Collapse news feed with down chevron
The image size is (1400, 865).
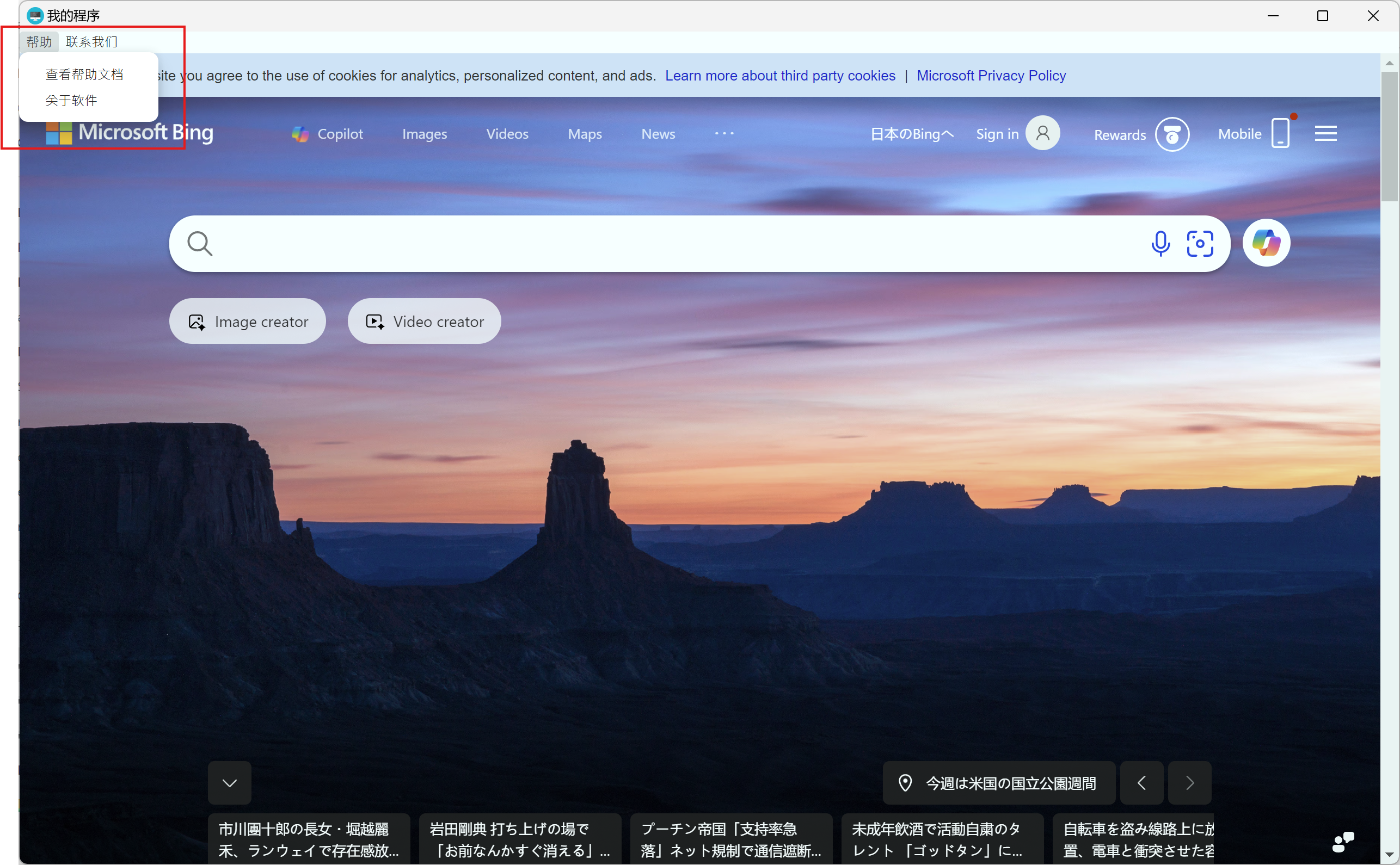(x=230, y=783)
